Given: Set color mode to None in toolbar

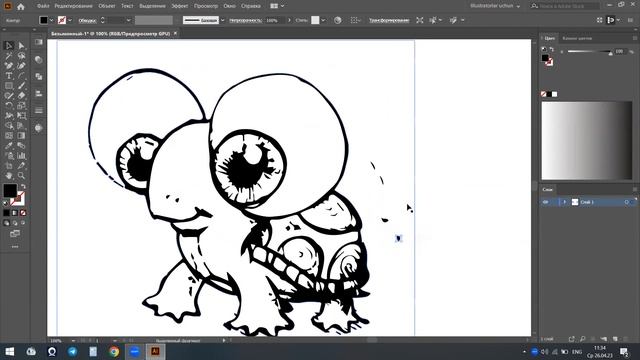Looking at the screenshot, I should (23, 213).
